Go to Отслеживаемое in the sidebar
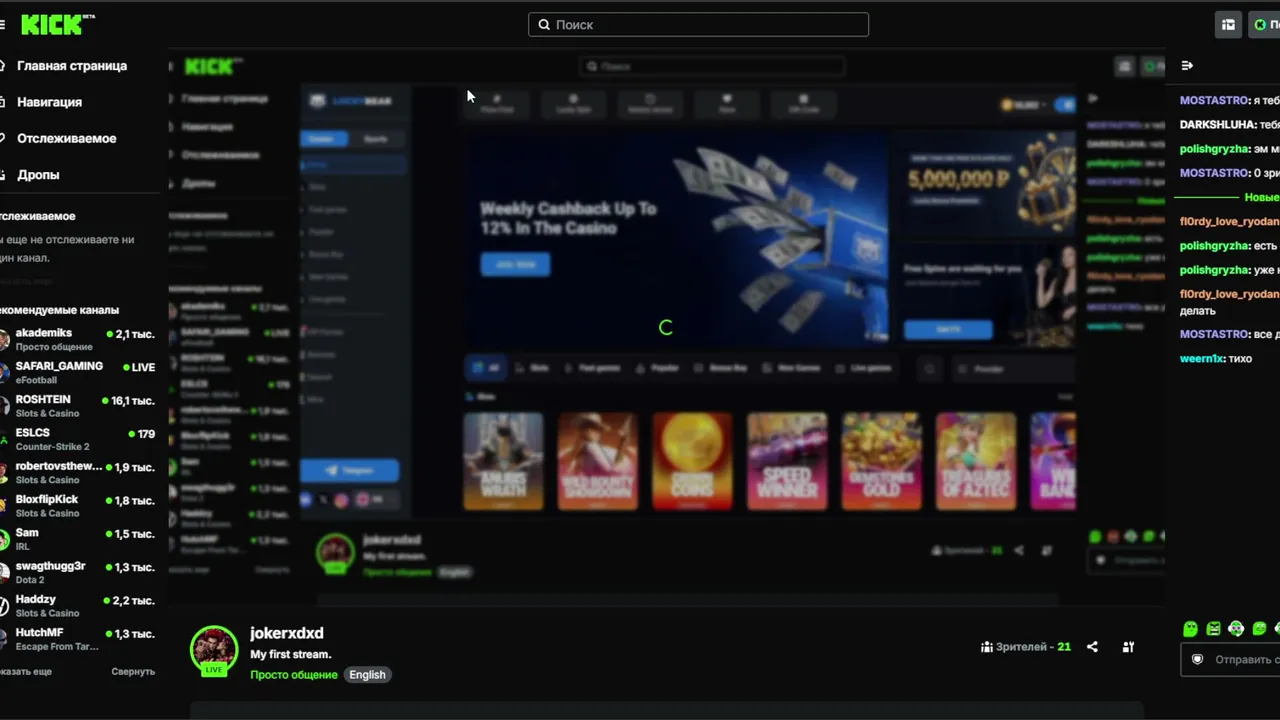Screen dimensions: 1280x720 coord(66,138)
